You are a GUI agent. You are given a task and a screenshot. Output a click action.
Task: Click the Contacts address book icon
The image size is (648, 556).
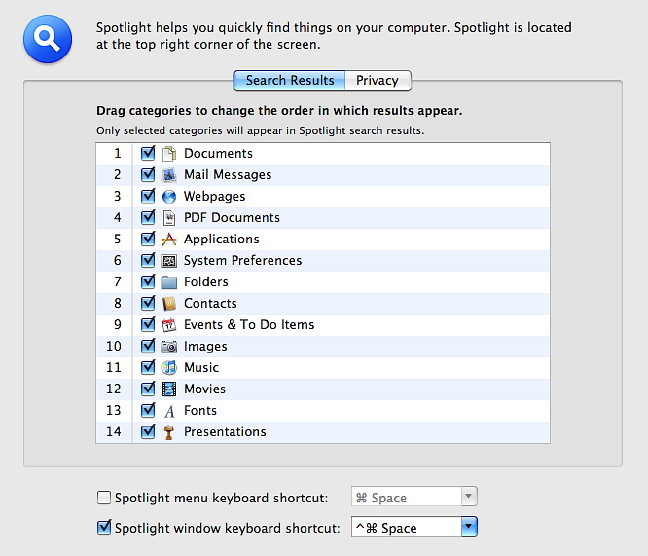pos(169,304)
